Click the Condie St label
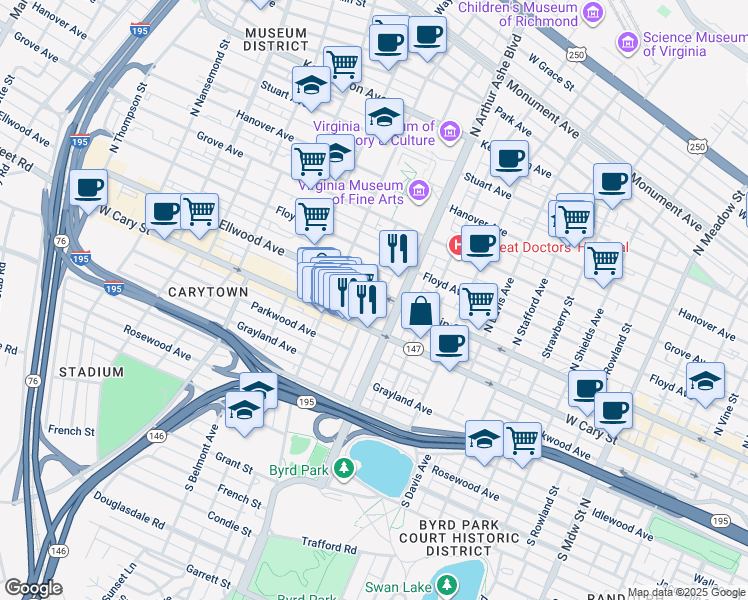Image resolution: width=748 pixels, height=600 pixels. (229, 524)
